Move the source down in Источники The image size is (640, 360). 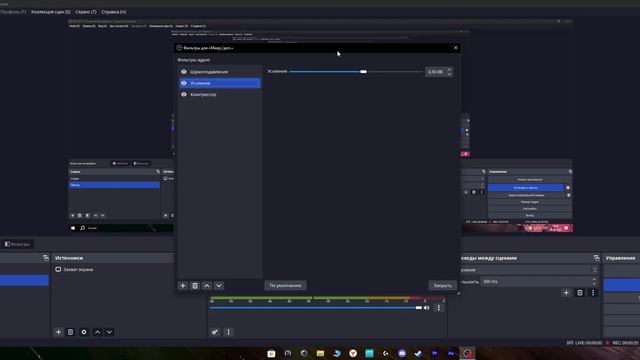pos(109,332)
